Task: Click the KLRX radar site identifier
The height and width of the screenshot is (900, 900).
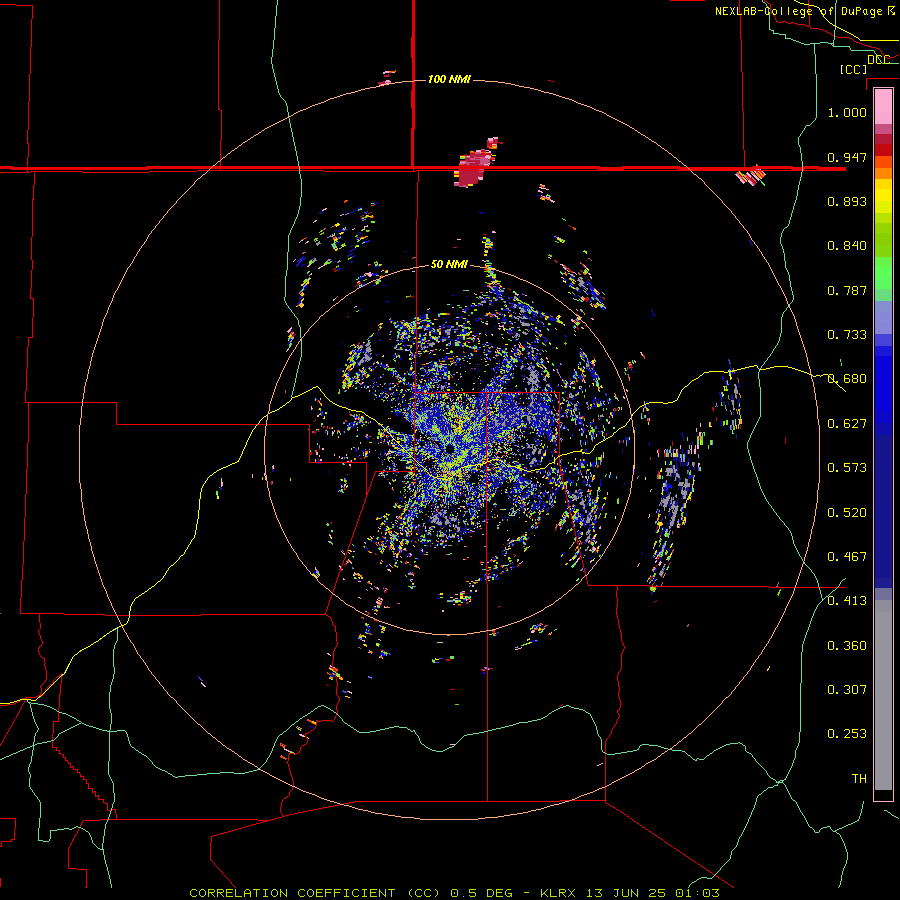Action: tap(559, 893)
